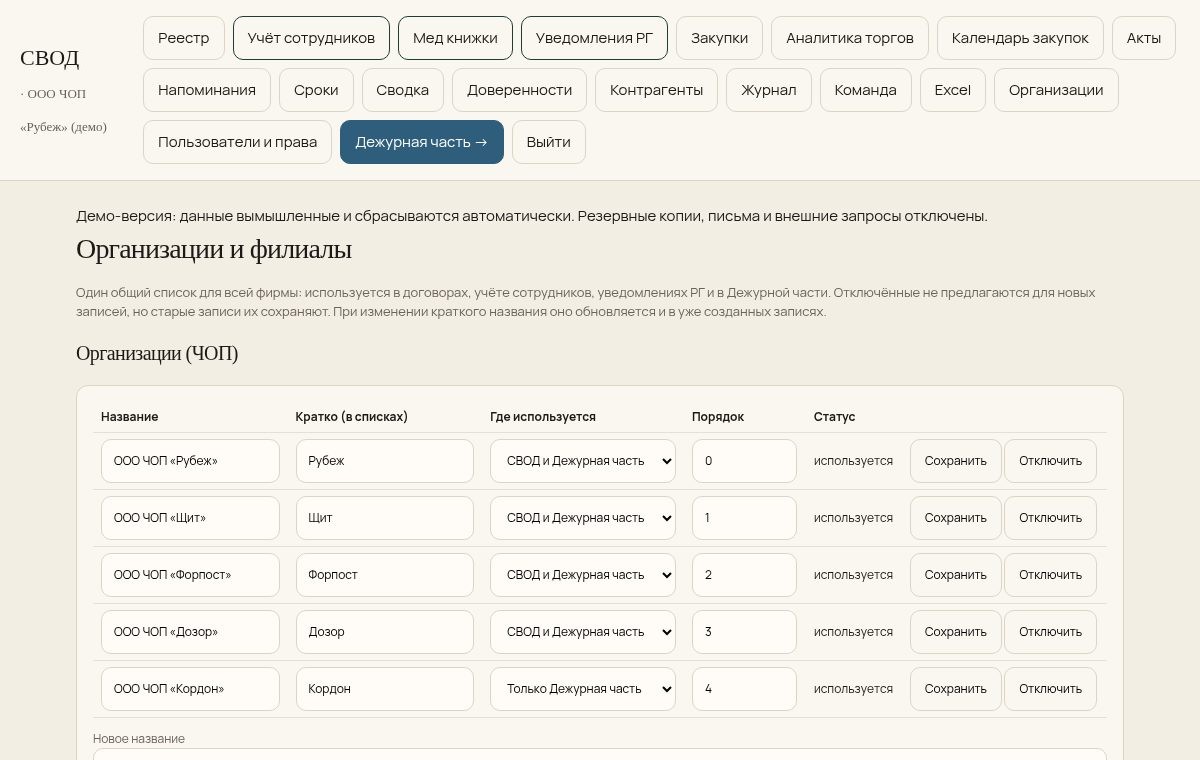Go to Доверенности
This screenshot has width=1200, height=760.
(519, 90)
